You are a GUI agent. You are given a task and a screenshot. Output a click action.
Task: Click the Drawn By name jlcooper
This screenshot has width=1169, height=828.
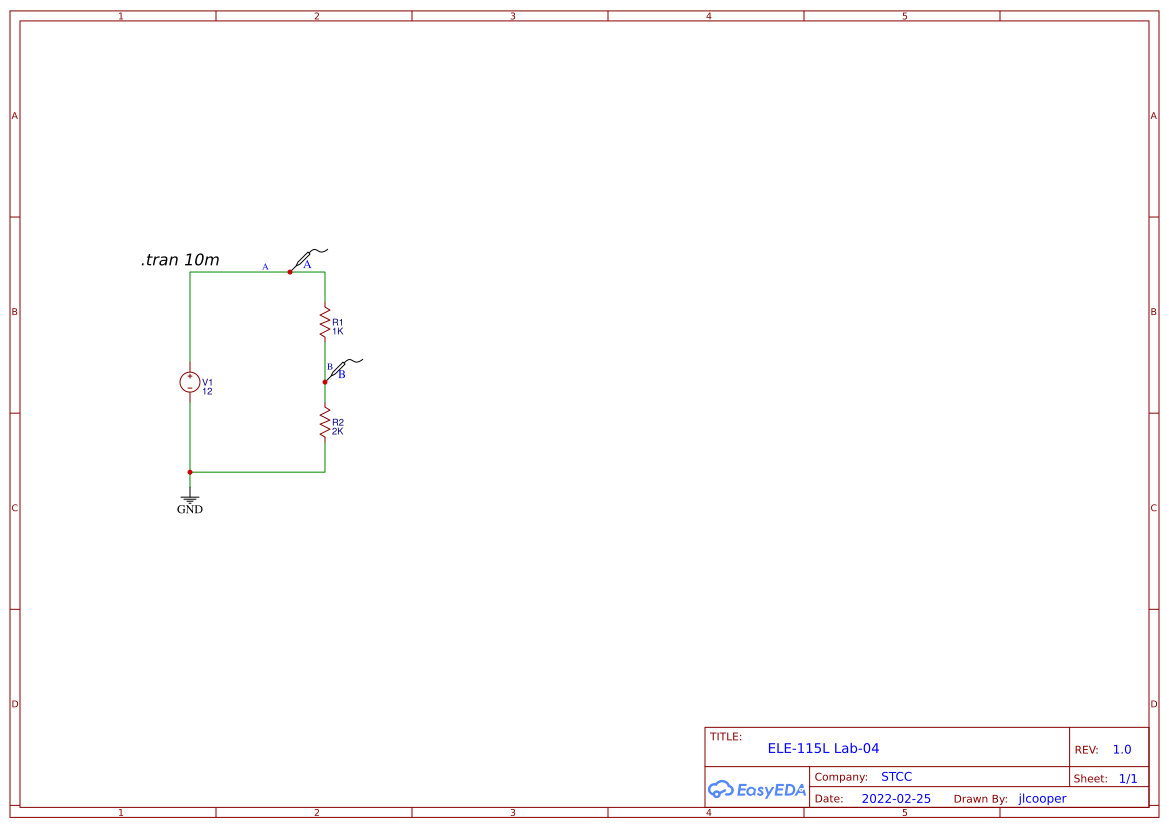(x=1041, y=798)
